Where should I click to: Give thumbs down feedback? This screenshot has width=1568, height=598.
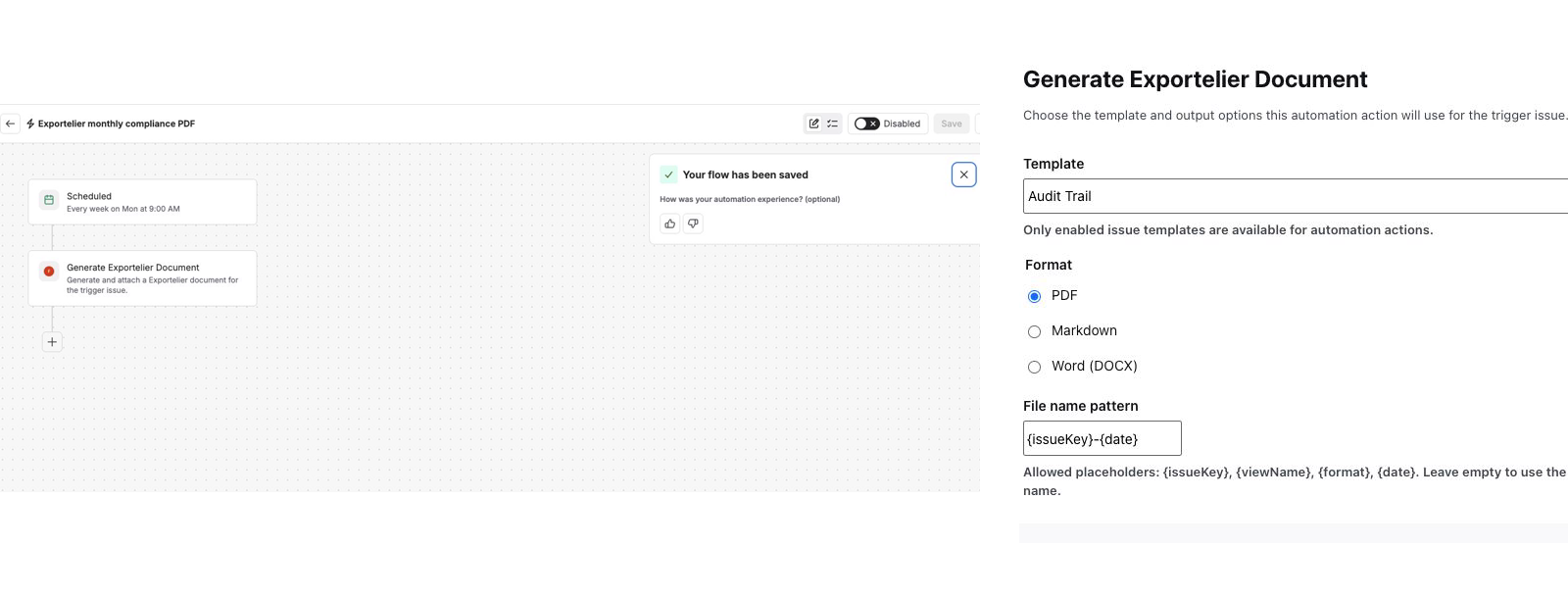(693, 224)
